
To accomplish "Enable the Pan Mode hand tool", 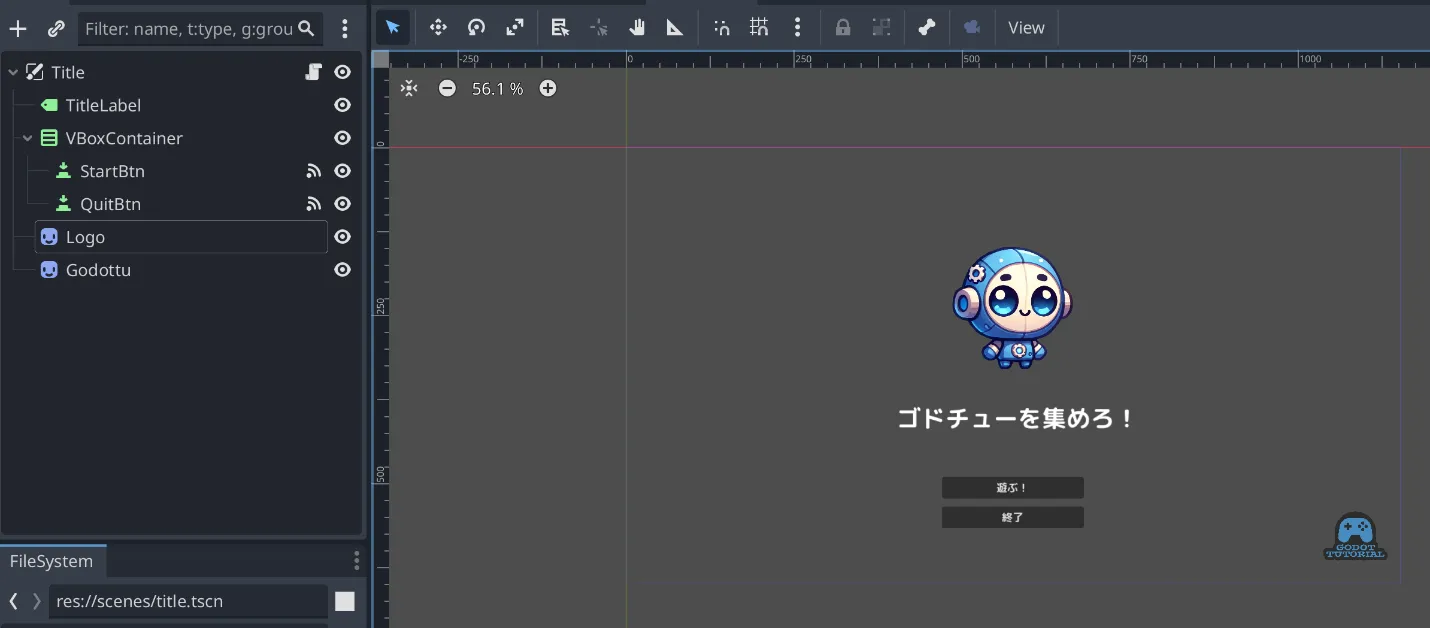I will coord(637,28).
